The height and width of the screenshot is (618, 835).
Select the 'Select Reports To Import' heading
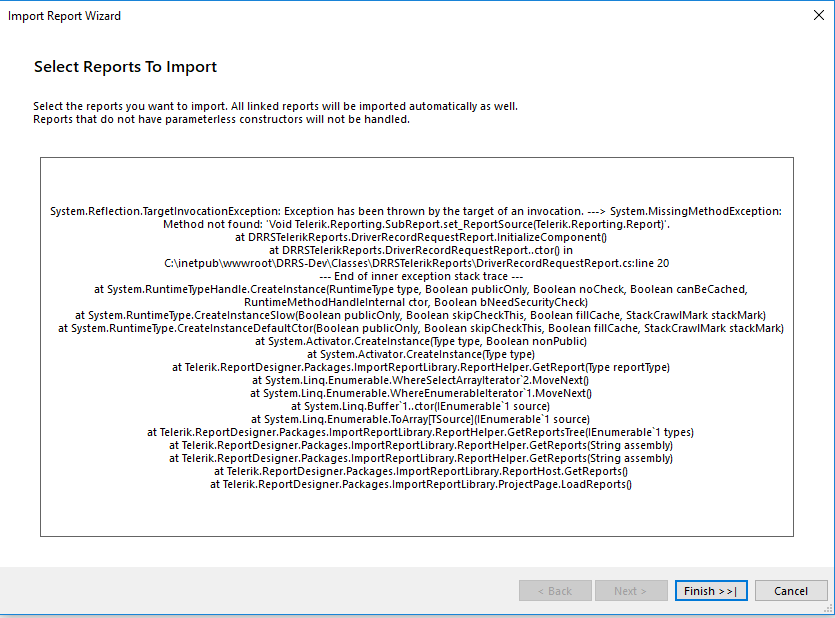[126, 67]
